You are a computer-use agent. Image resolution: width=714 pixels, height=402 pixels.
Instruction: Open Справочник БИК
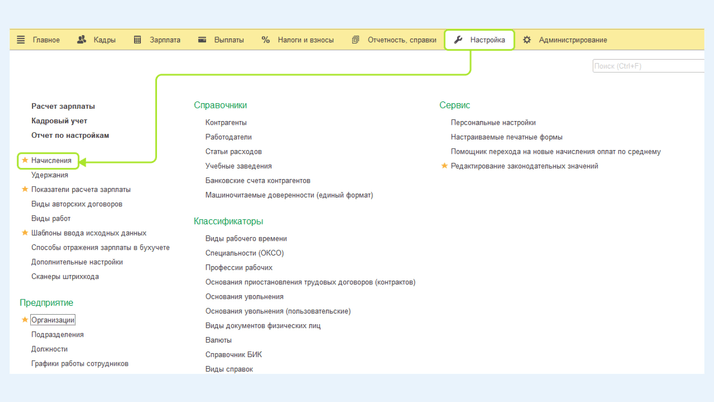tap(234, 355)
